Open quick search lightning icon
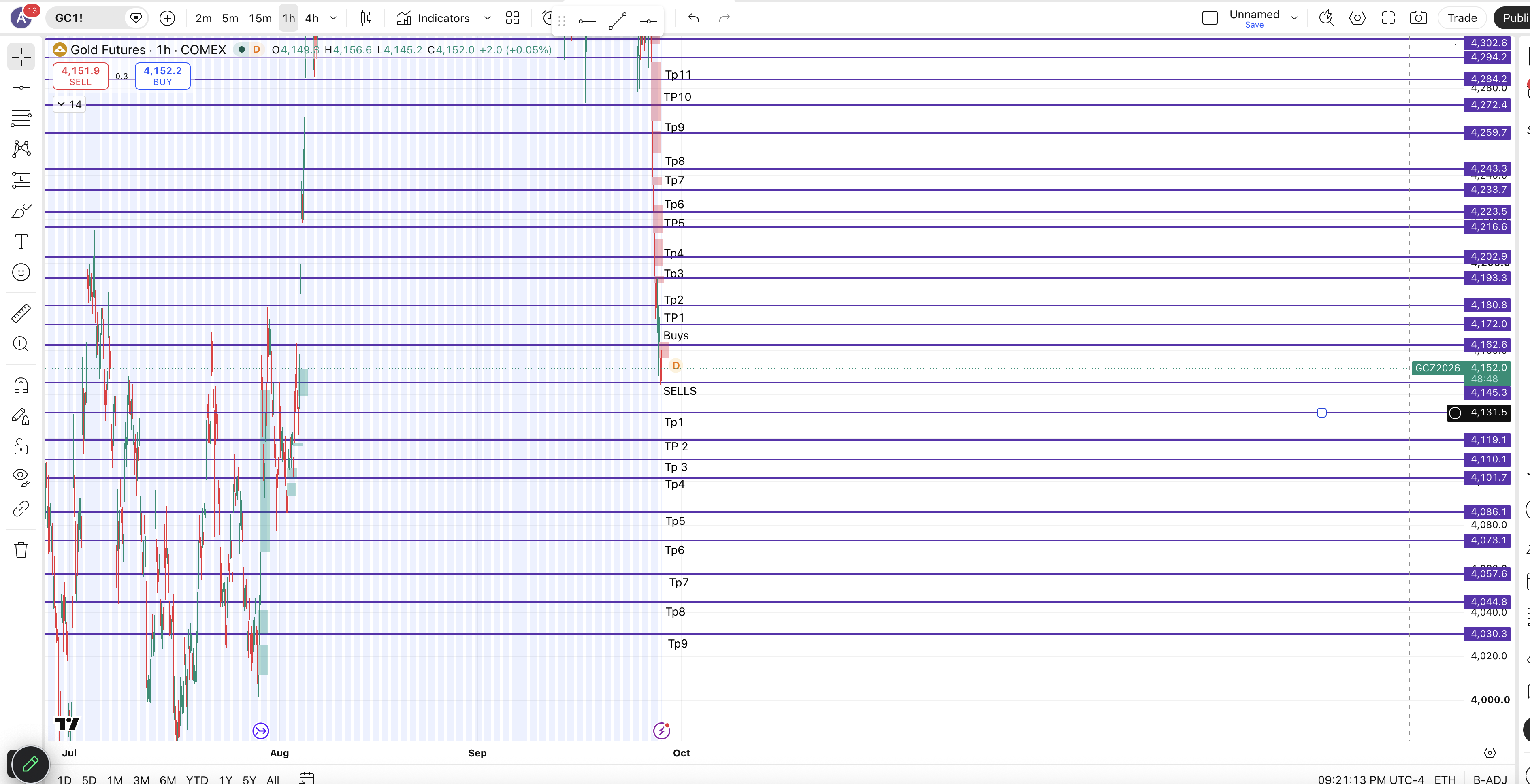Viewport: 1530px width, 784px height. coord(1326,18)
